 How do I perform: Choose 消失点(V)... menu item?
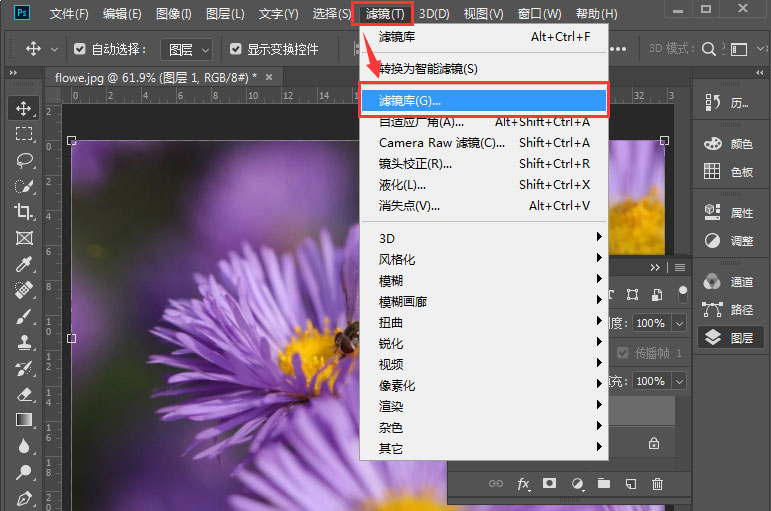[x=484, y=206]
